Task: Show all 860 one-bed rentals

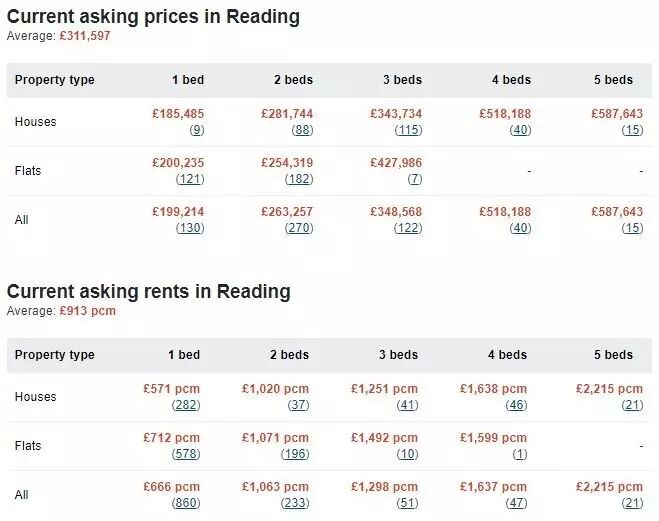Action: click(x=186, y=503)
